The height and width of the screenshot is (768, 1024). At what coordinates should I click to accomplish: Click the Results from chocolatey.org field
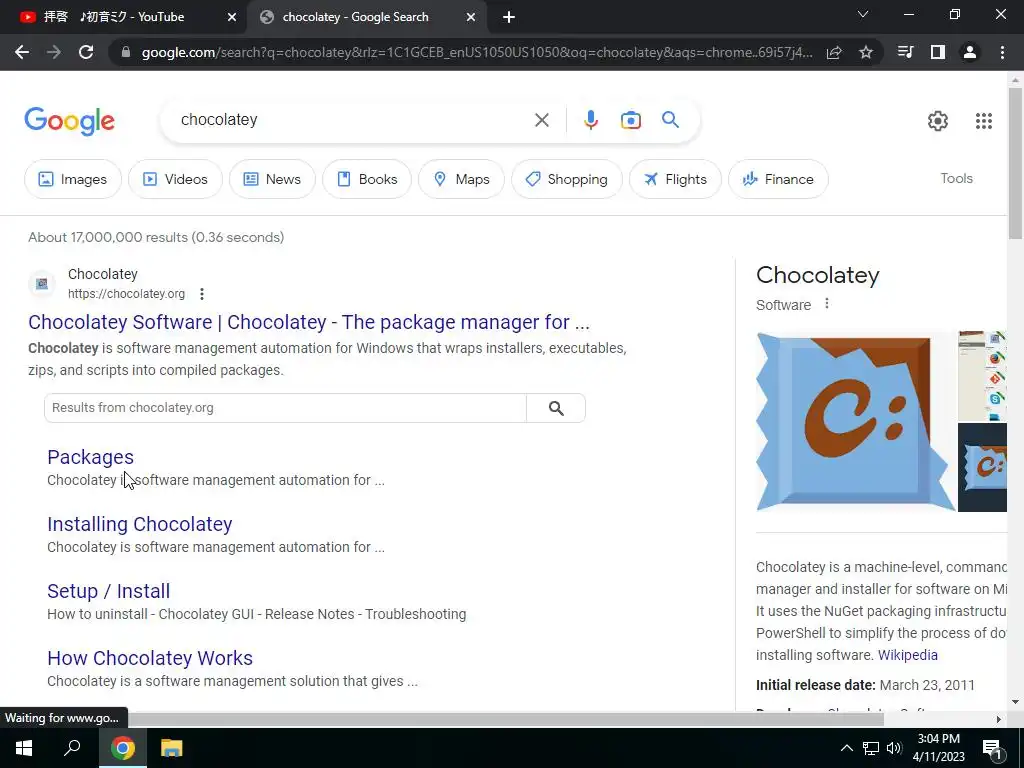[285, 408]
